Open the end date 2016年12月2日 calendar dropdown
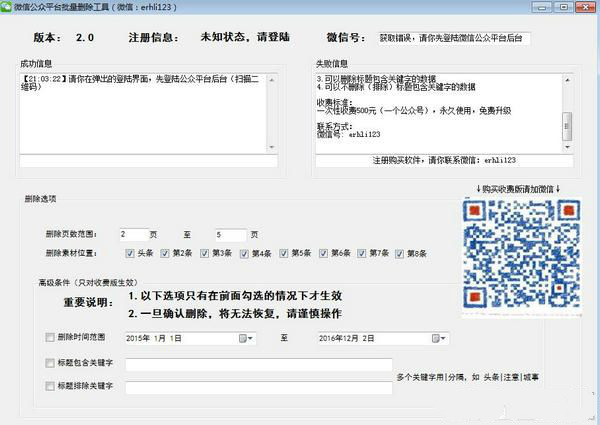The image size is (600, 425). [439, 339]
